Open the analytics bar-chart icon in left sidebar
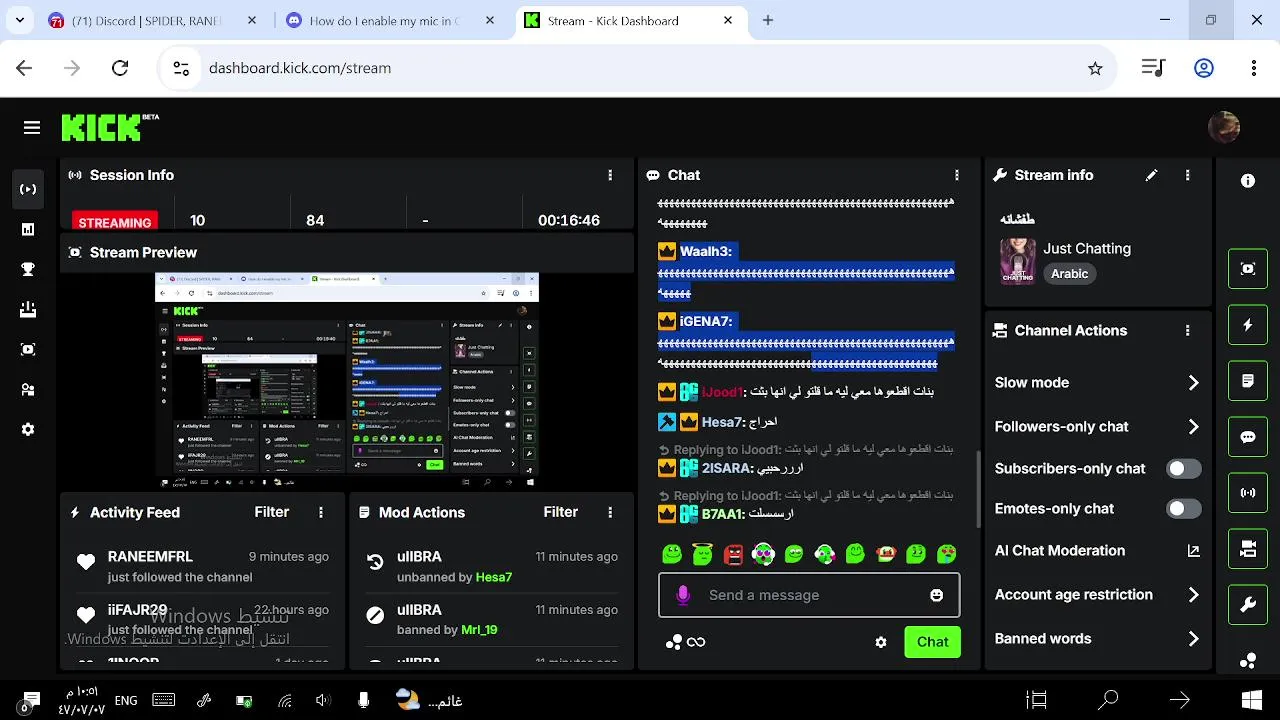The image size is (1280, 720). coord(28,229)
